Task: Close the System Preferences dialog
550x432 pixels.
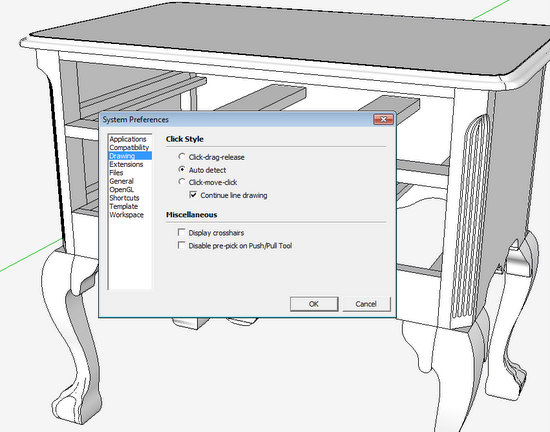Action: [383, 120]
